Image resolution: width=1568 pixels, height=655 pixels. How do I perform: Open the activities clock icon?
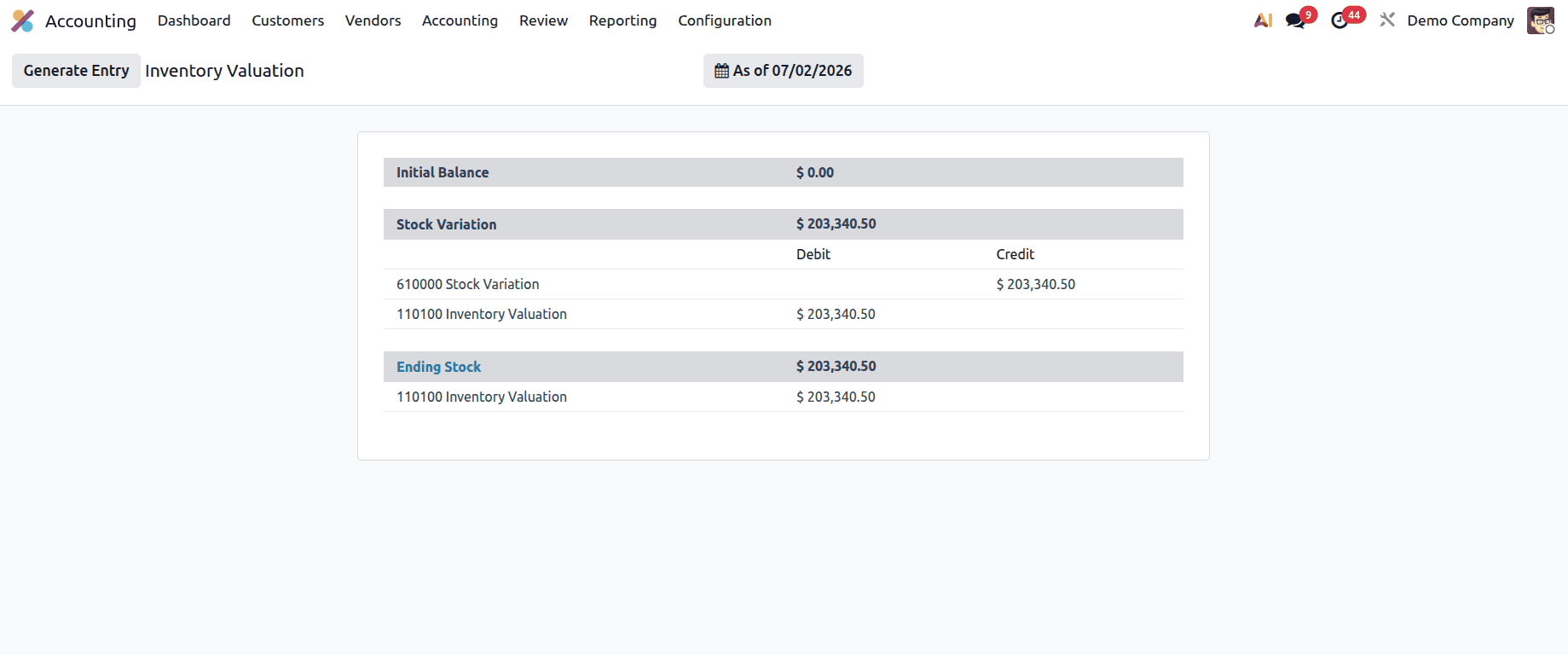pyautogui.click(x=1339, y=20)
